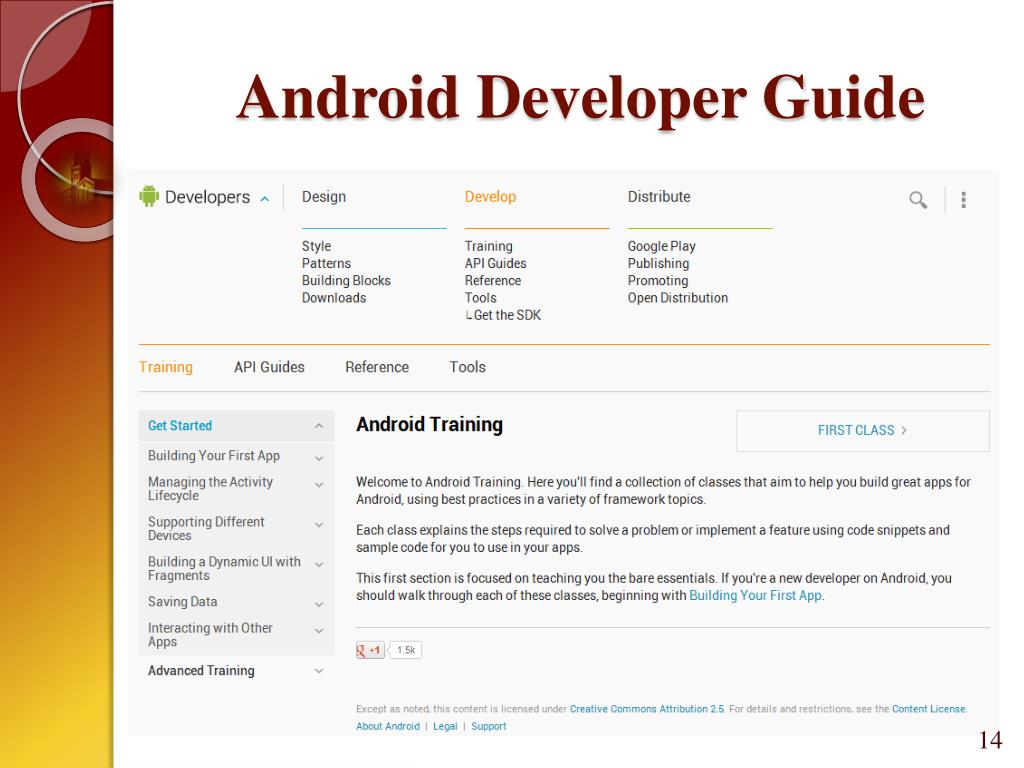The height and width of the screenshot is (768, 1024).
Task: Switch to the API Guides tab
Action: [269, 367]
